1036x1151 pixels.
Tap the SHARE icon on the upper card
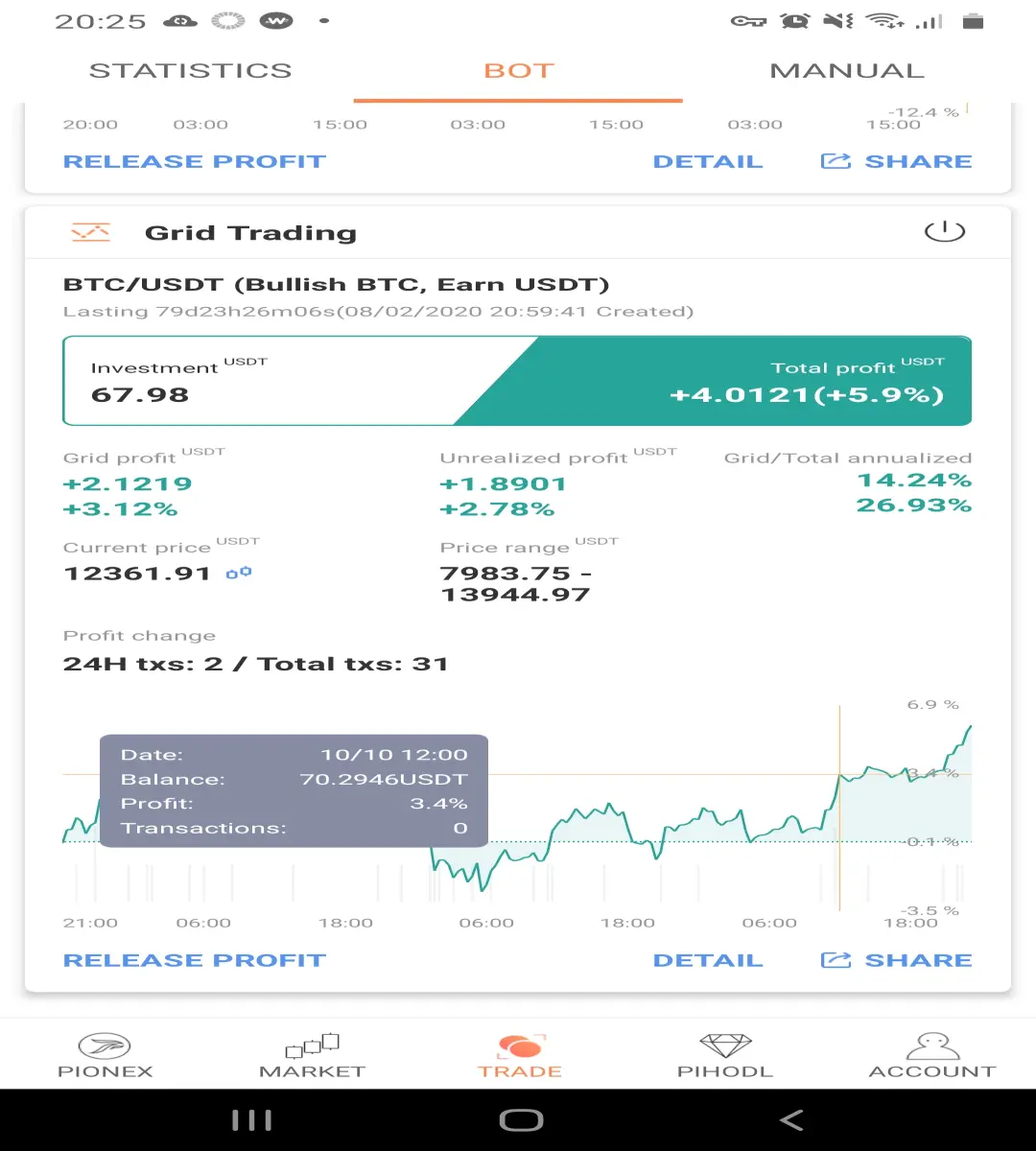[836, 161]
